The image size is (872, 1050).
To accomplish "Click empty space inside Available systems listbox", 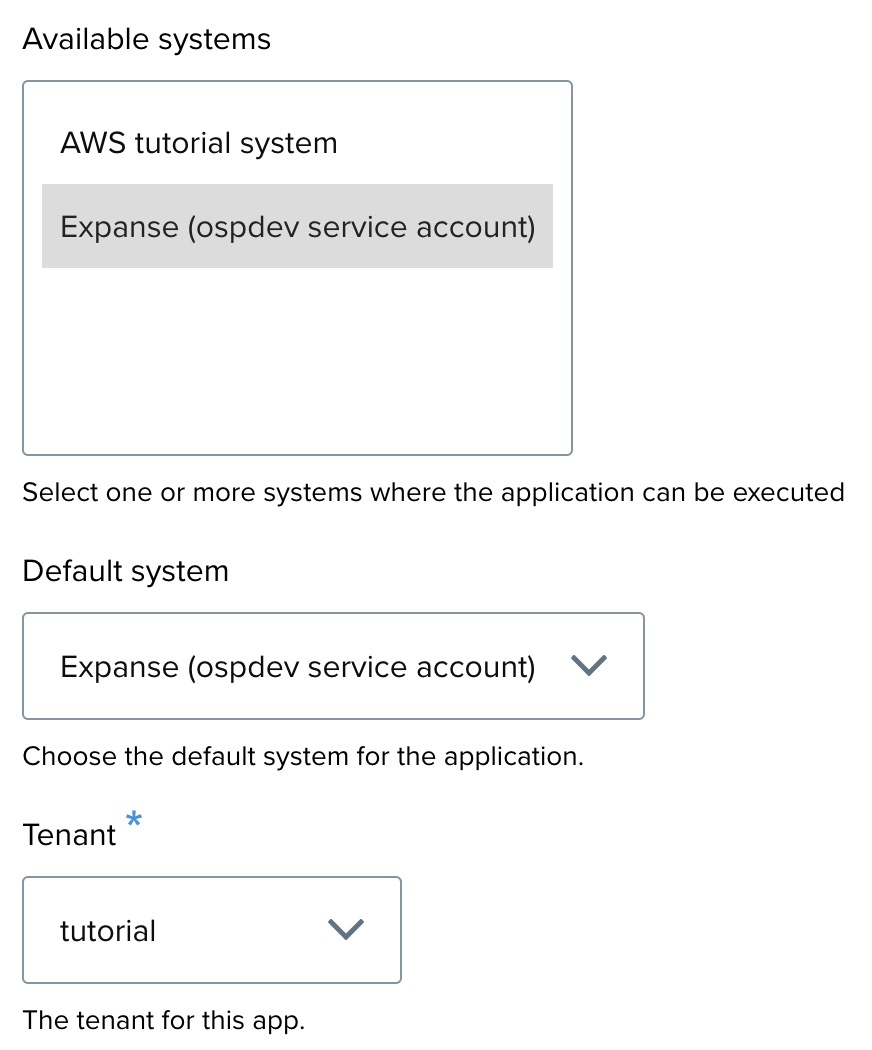I will point(297,360).
